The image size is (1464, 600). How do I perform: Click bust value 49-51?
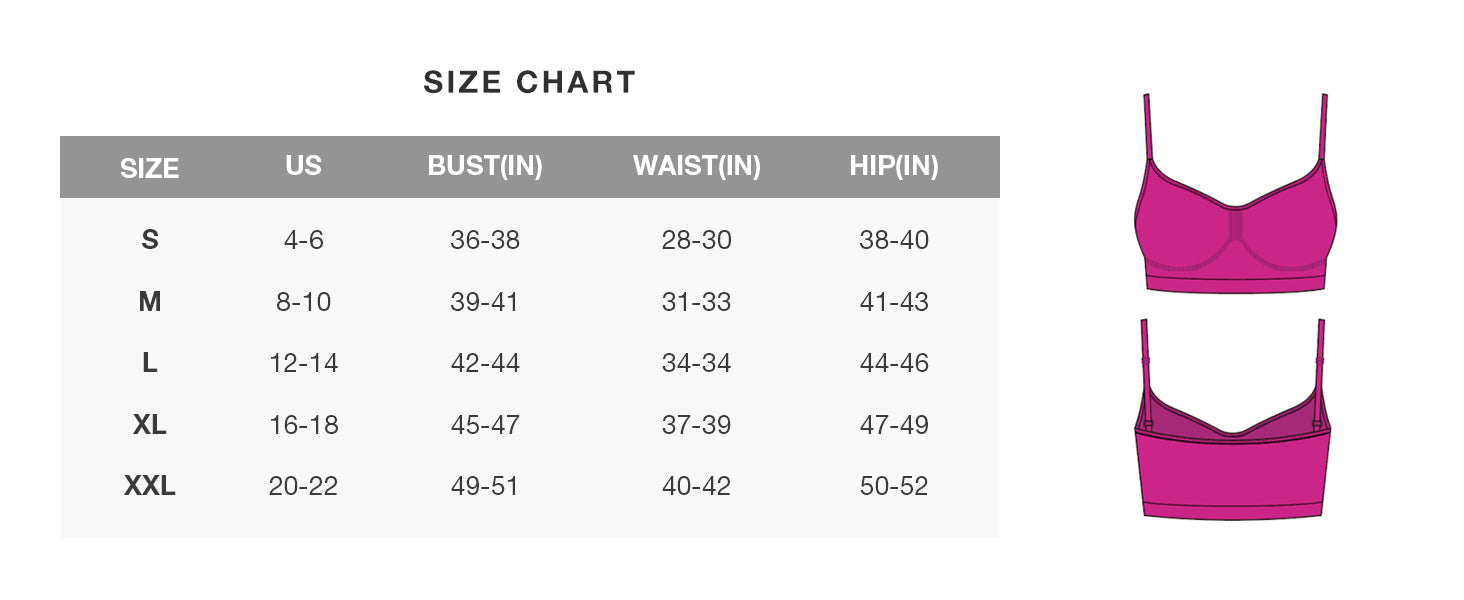click(485, 487)
